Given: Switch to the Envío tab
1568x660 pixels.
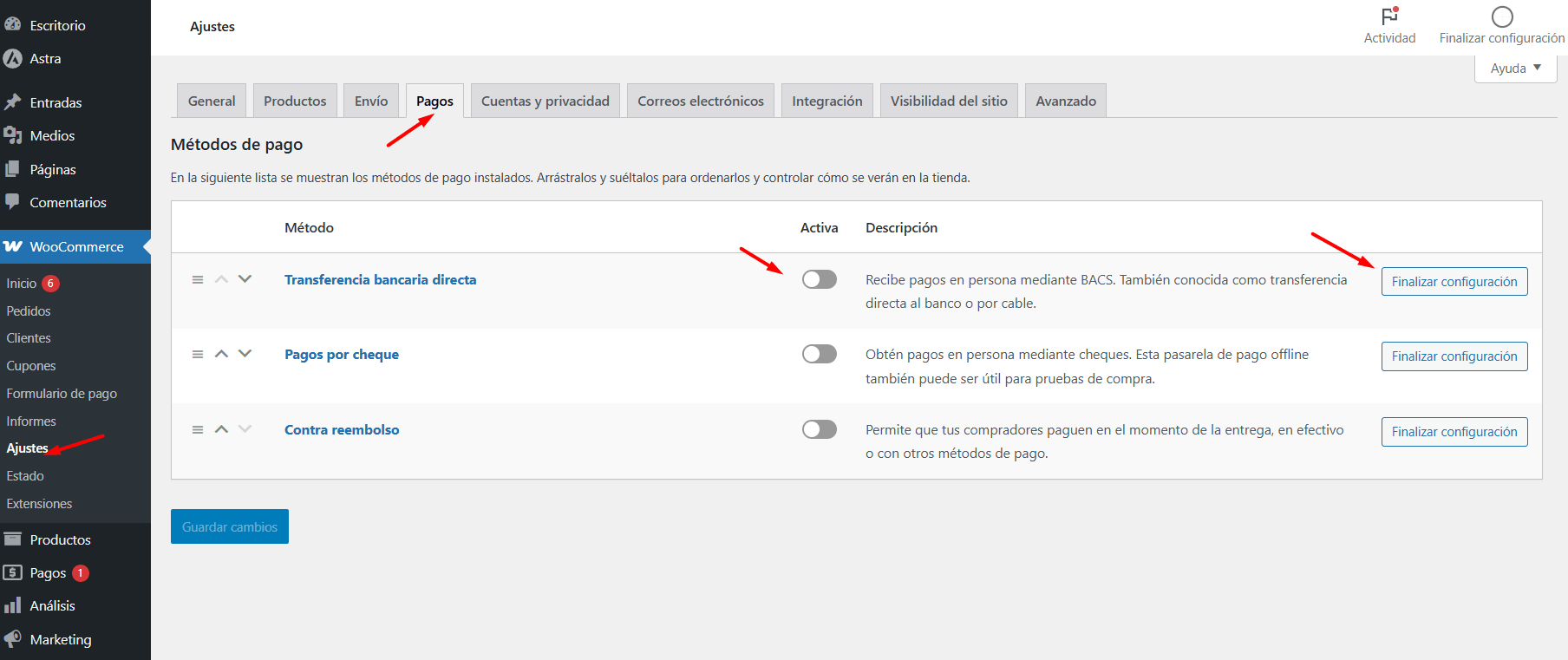Looking at the screenshot, I should pyautogui.click(x=371, y=101).
